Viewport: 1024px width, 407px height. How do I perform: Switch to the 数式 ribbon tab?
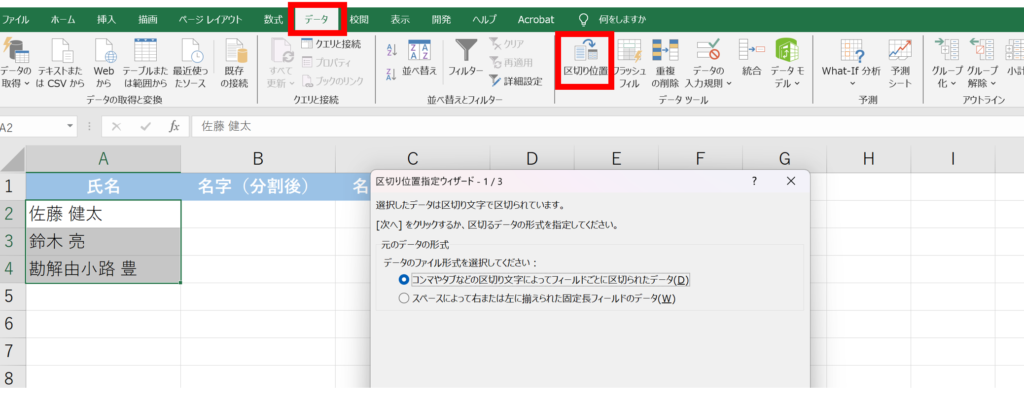tap(273, 19)
